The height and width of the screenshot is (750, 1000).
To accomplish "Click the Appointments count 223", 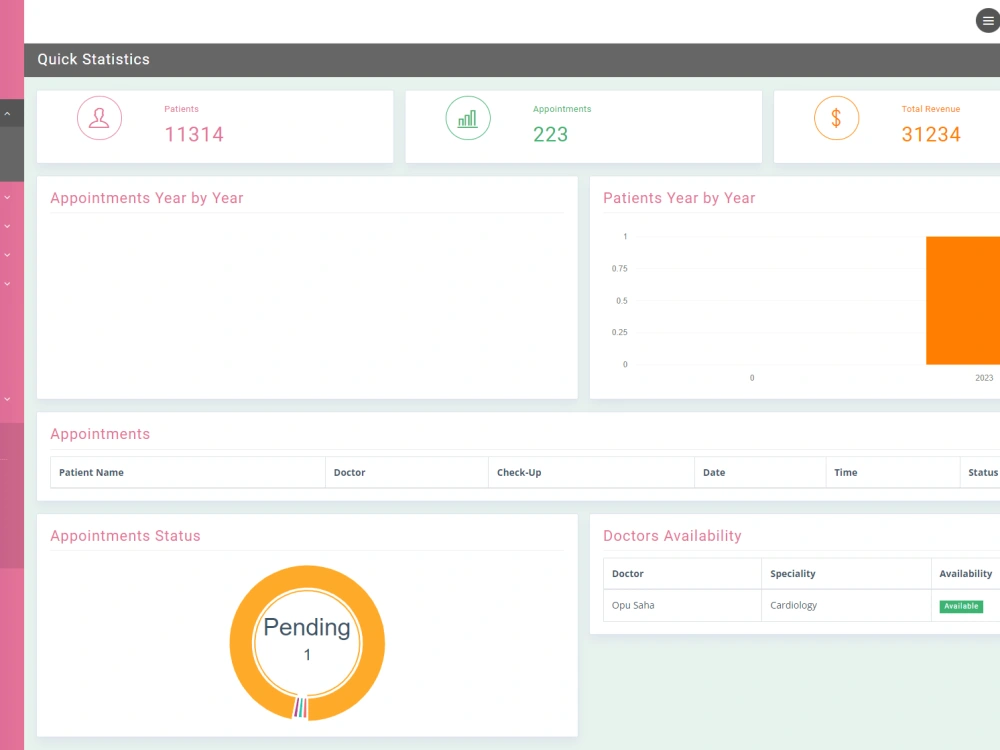I will 550,134.
